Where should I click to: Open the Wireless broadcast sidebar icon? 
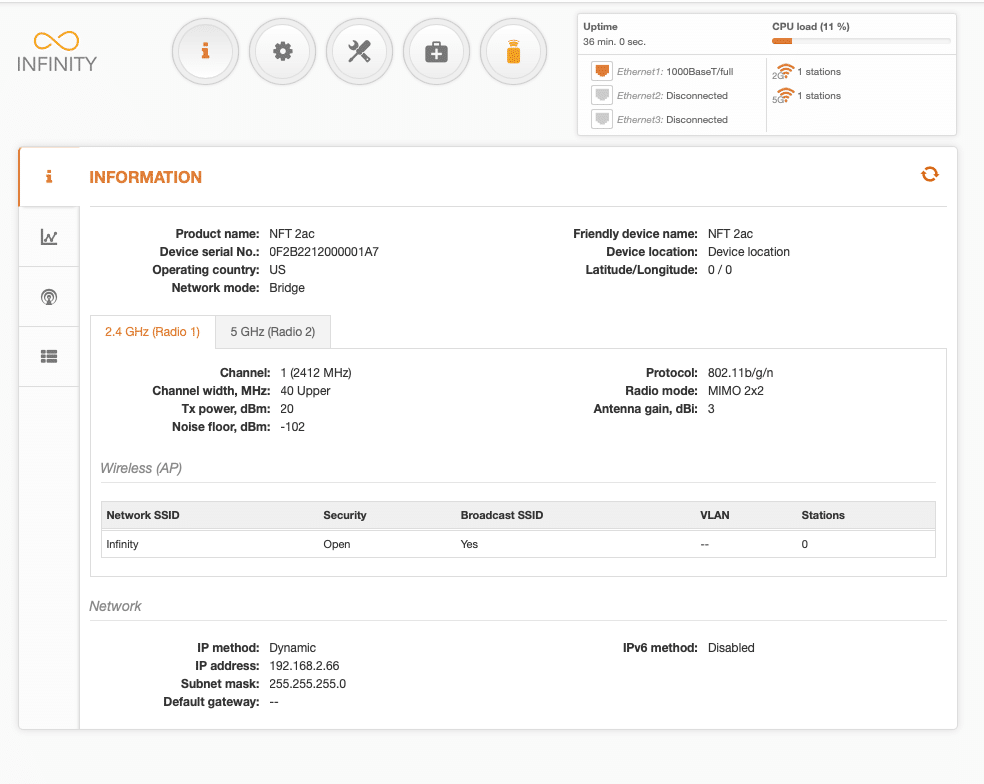click(49, 297)
